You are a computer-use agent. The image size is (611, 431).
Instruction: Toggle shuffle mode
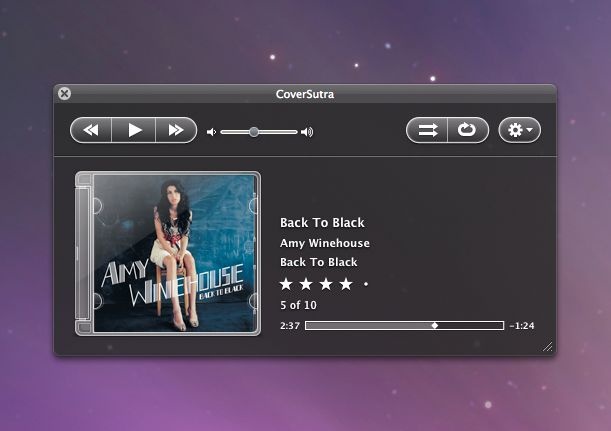tap(427, 130)
